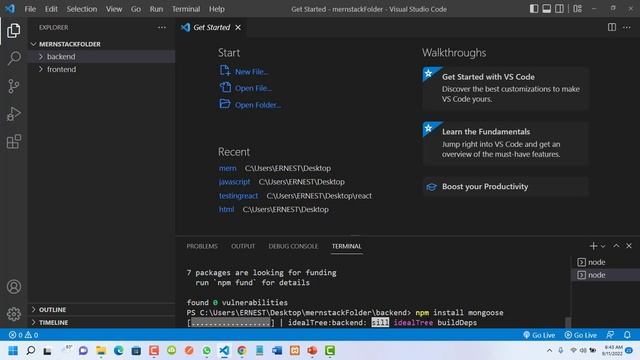Close the Get Started tab
Screen dimensions: 640x360
tap(238, 27)
